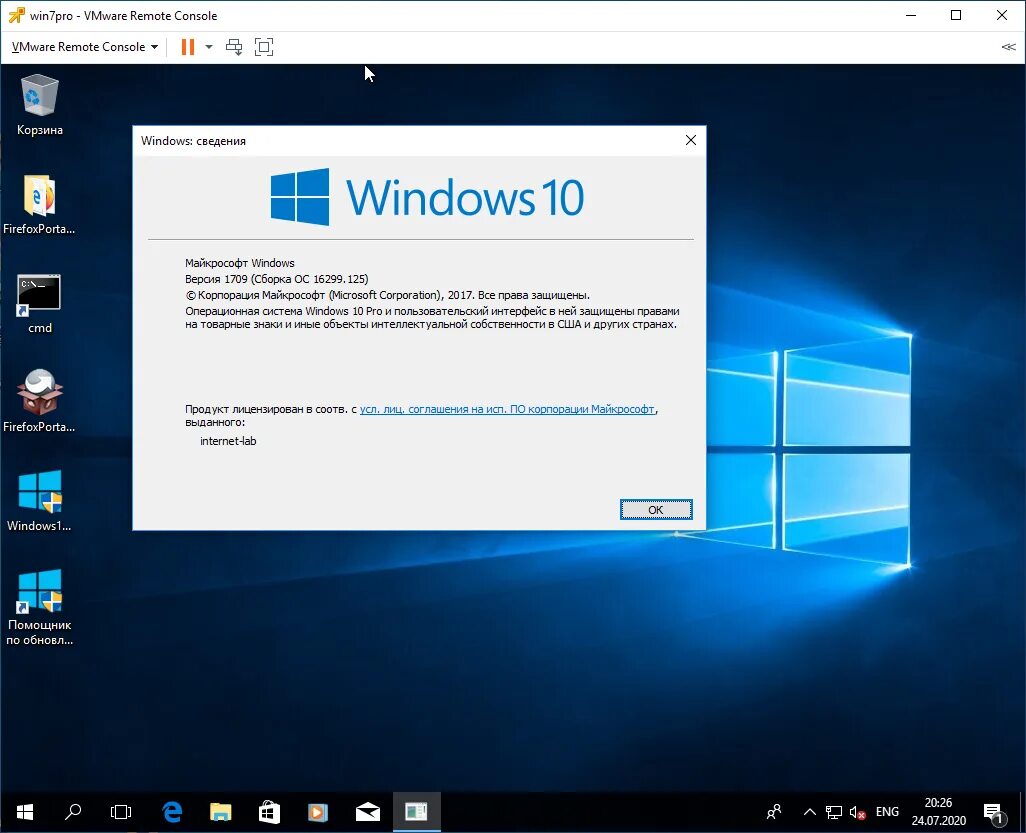Select the first FirefoxPorta... folder icon
This screenshot has height=833, width=1026.
coord(39,205)
